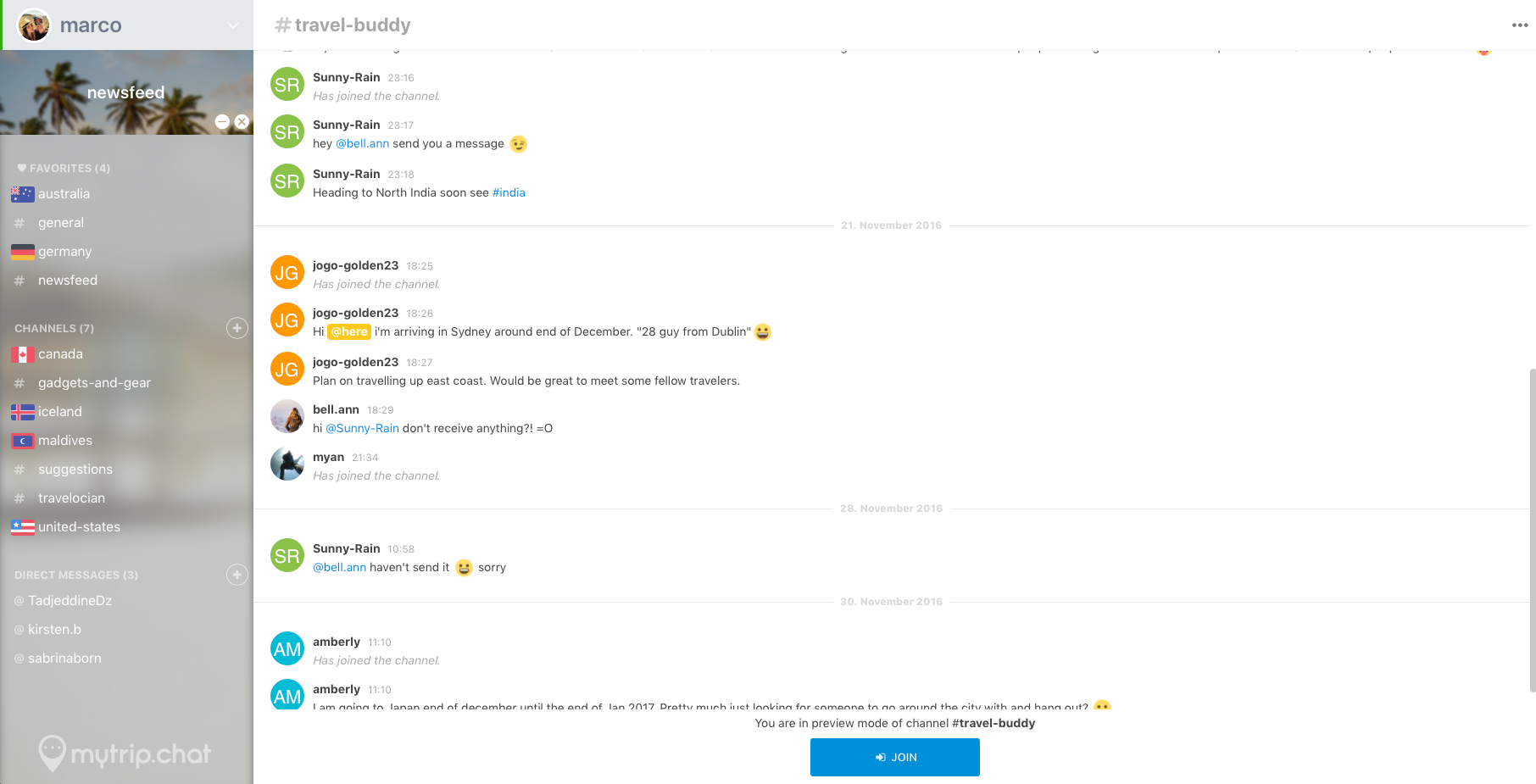This screenshot has height=784, width=1536.
Task: Open the #india channel link
Action: tap(509, 192)
